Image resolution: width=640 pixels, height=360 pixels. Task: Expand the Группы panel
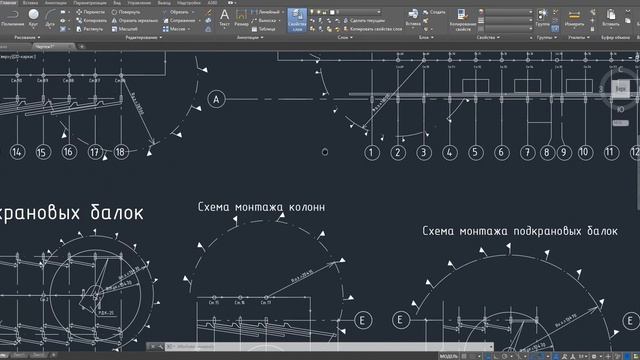[x=547, y=38]
